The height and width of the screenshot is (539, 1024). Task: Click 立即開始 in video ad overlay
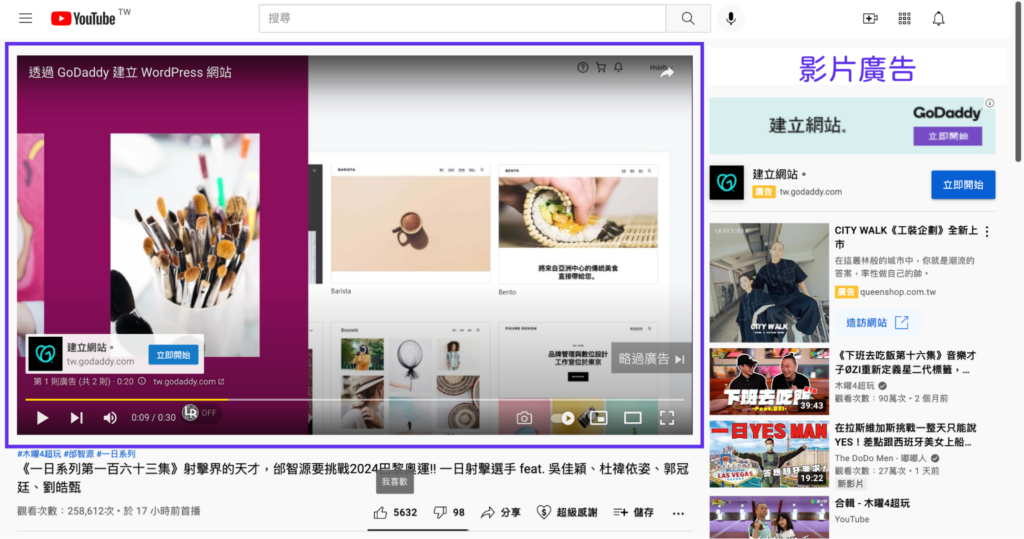[173, 355]
